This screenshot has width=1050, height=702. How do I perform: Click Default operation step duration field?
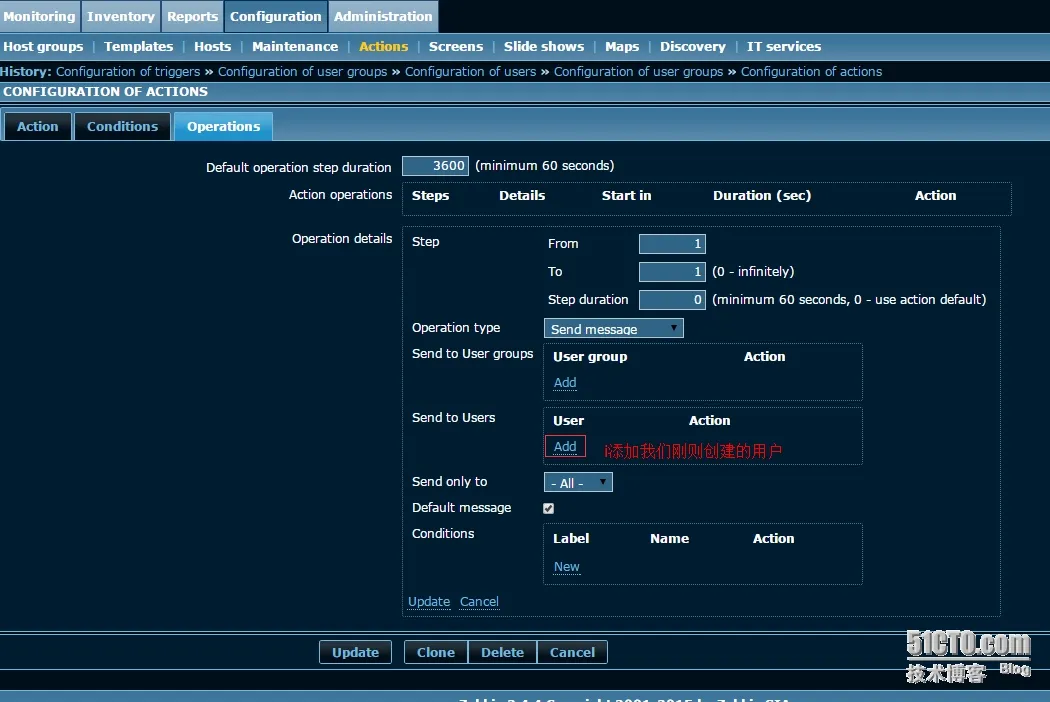tap(435, 165)
